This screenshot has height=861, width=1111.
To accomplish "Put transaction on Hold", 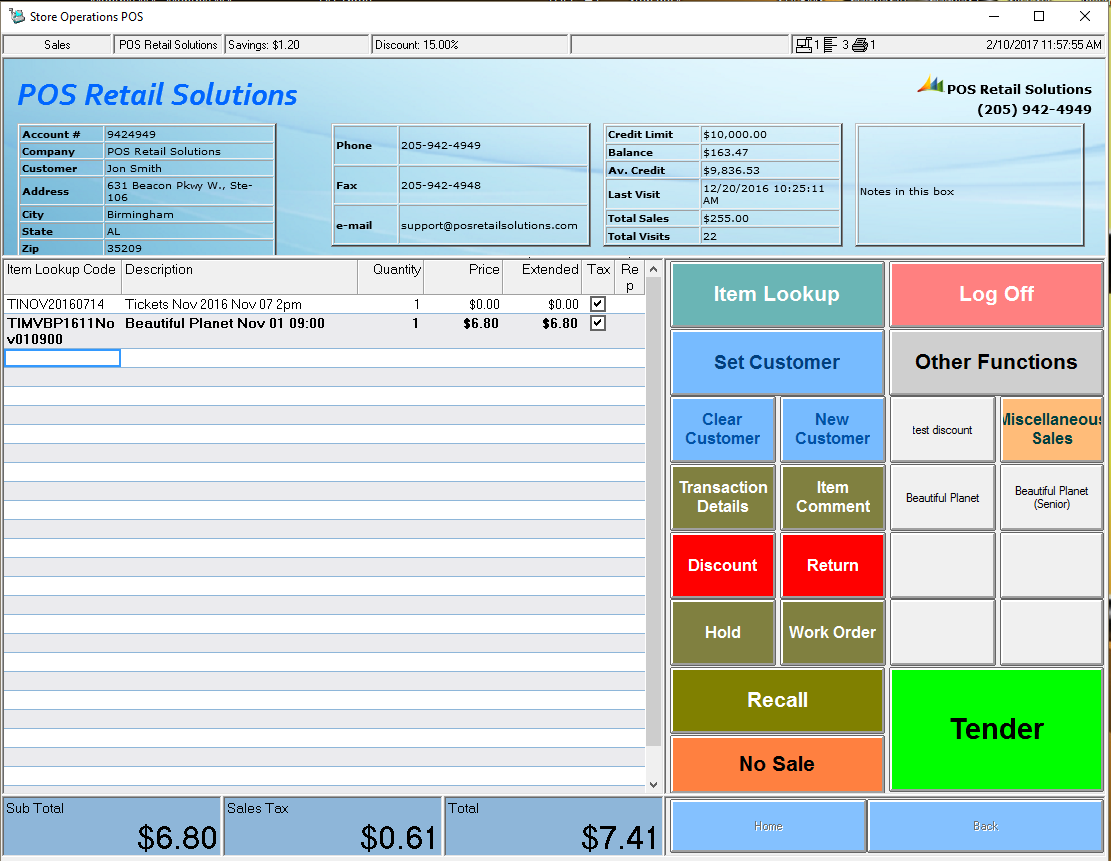I will pyautogui.click(x=723, y=632).
